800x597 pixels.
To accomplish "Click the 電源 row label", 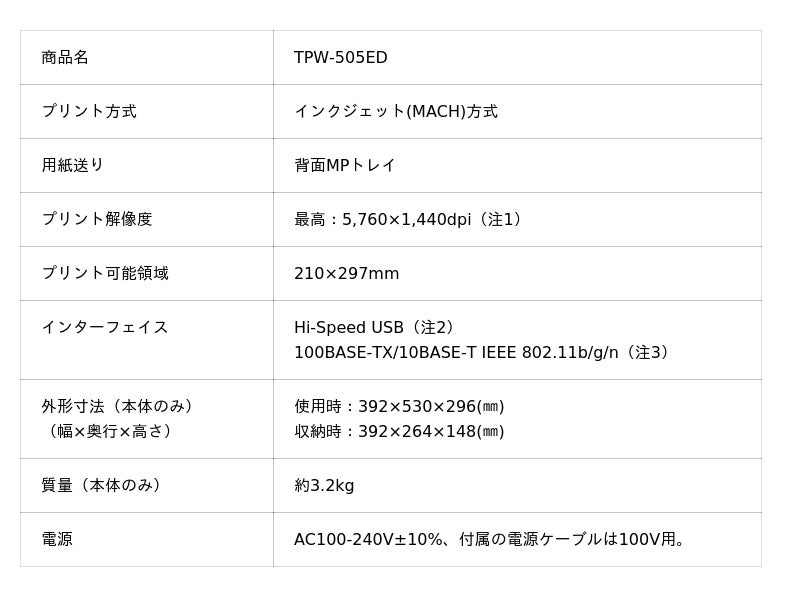I will tap(57, 540).
